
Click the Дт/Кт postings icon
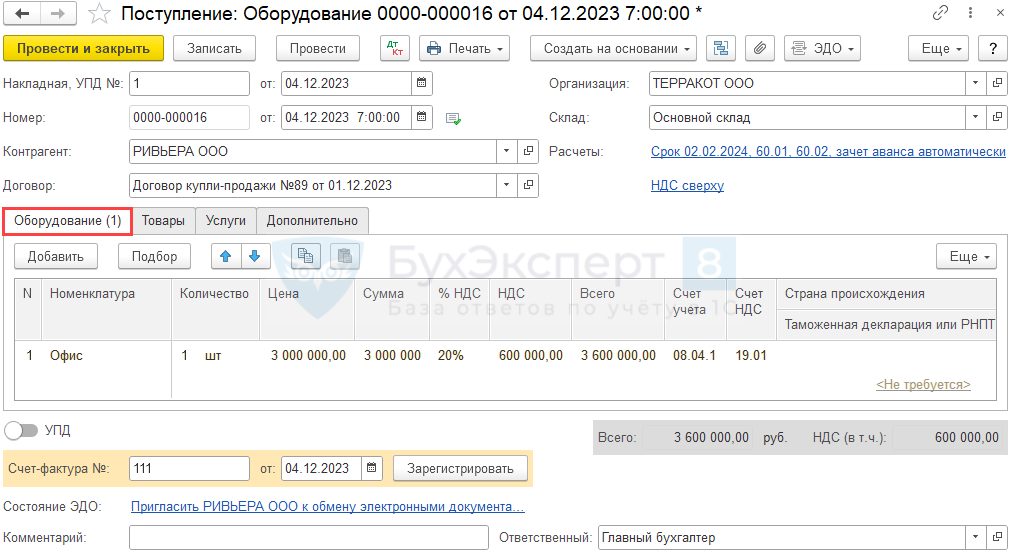pos(395,48)
